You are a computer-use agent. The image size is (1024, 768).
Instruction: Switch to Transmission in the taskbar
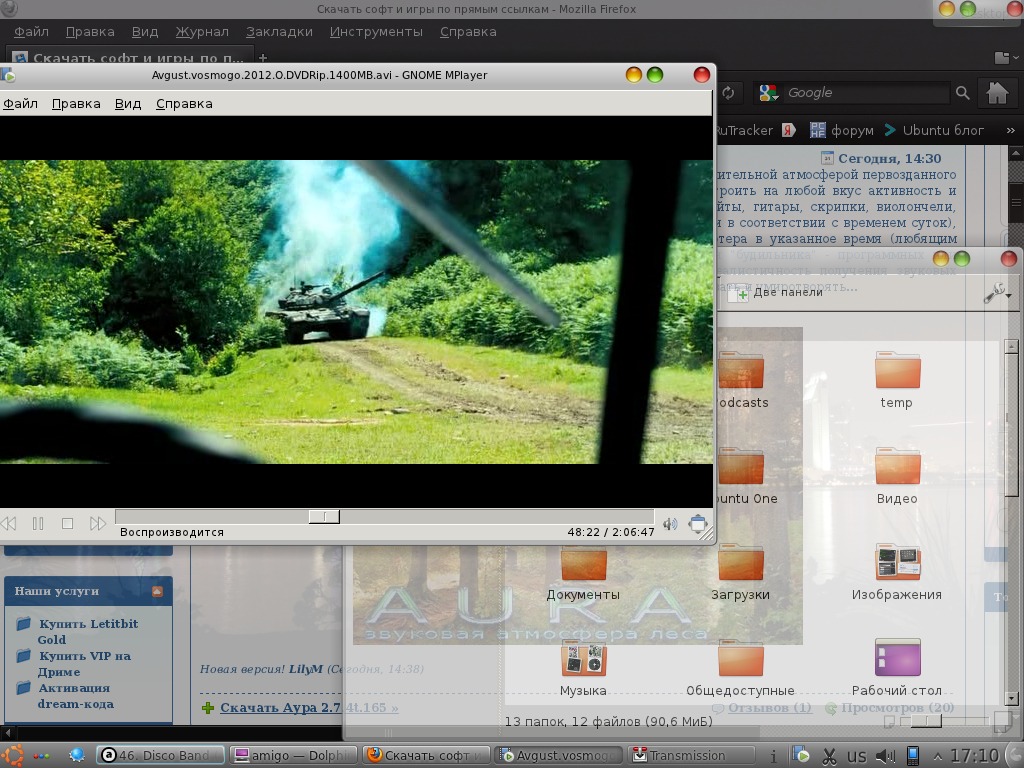coord(691,756)
